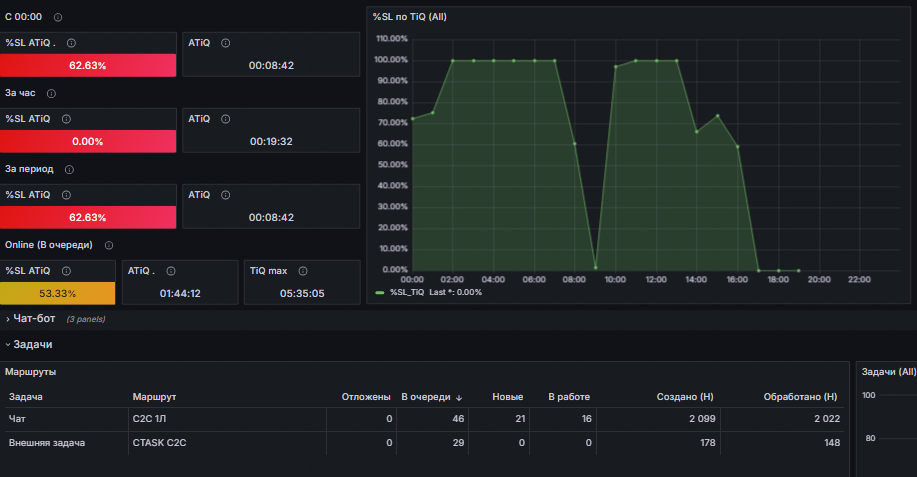Show info for ATiQ panel valued 00:08:42 under С 00:00
The image size is (917, 477).
pos(226,43)
